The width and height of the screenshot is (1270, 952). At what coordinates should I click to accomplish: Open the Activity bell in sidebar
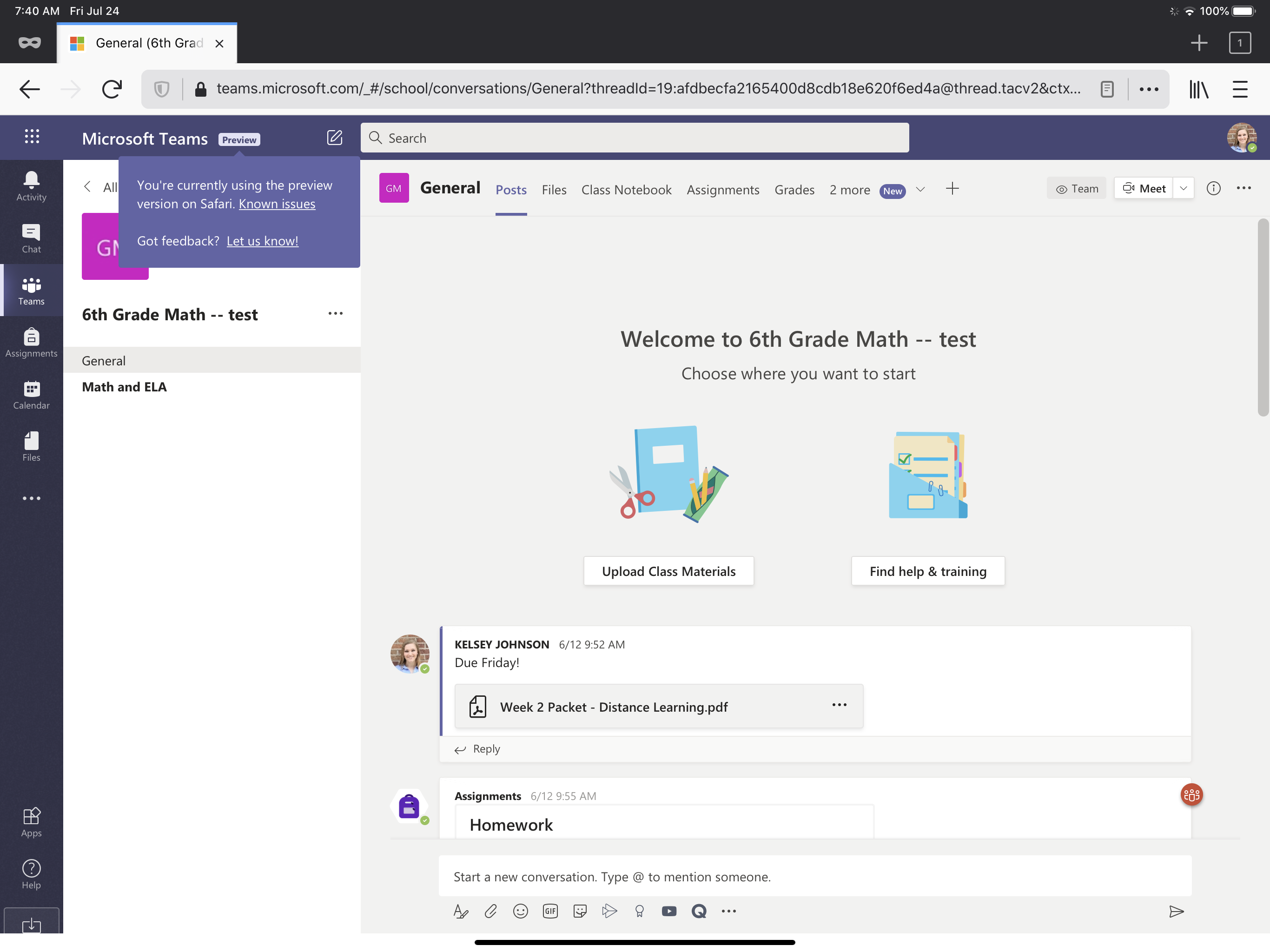point(31,186)
